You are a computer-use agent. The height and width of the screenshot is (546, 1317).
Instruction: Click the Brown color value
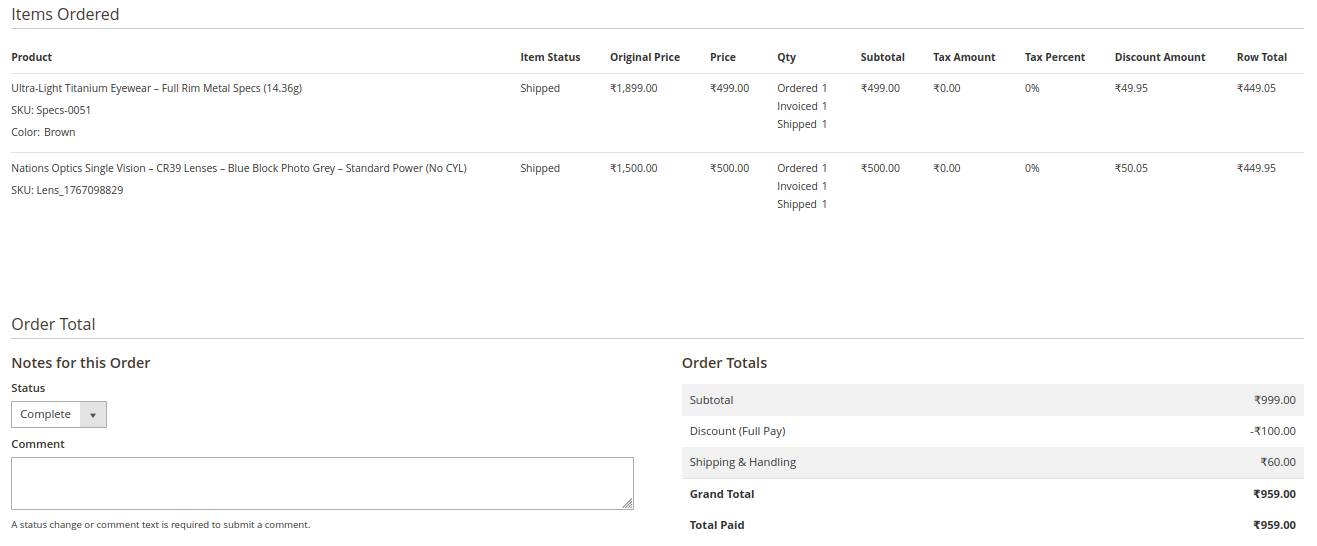pyautogui.click(x=60, y=132)
